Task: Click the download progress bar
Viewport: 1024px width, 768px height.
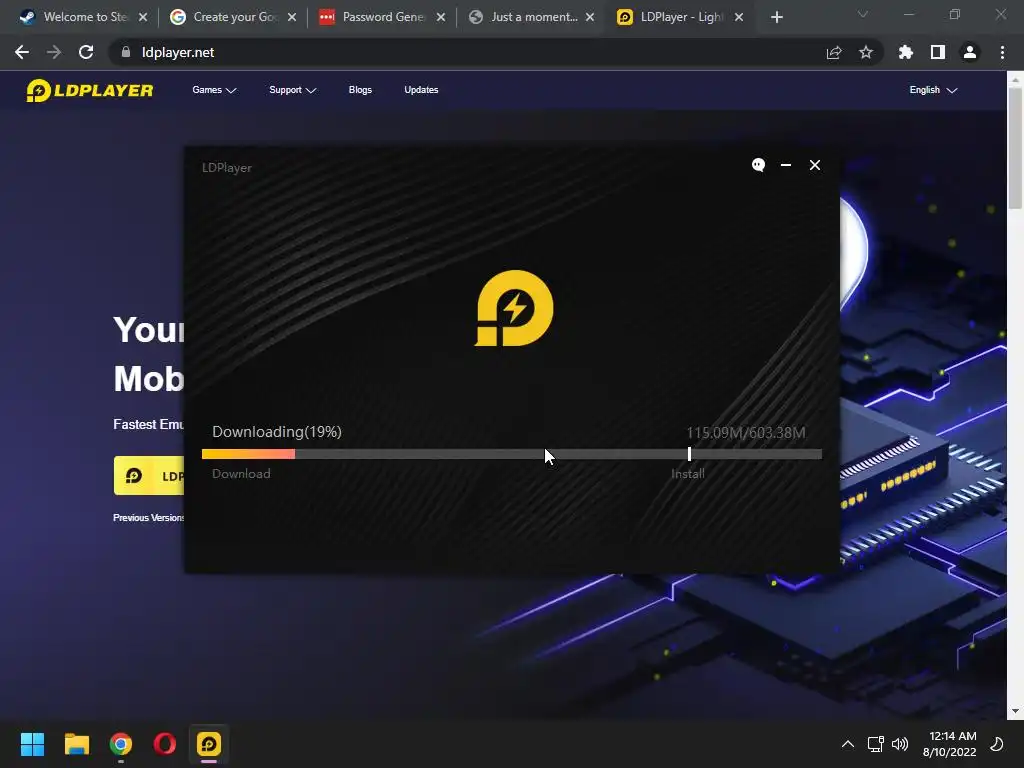Action: (x=511, y=454)
